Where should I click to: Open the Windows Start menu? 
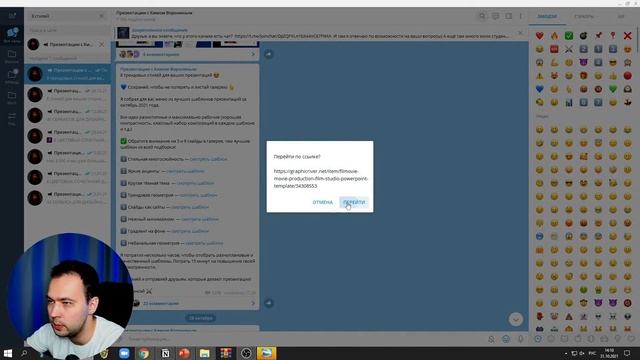[x=8, y=353]
